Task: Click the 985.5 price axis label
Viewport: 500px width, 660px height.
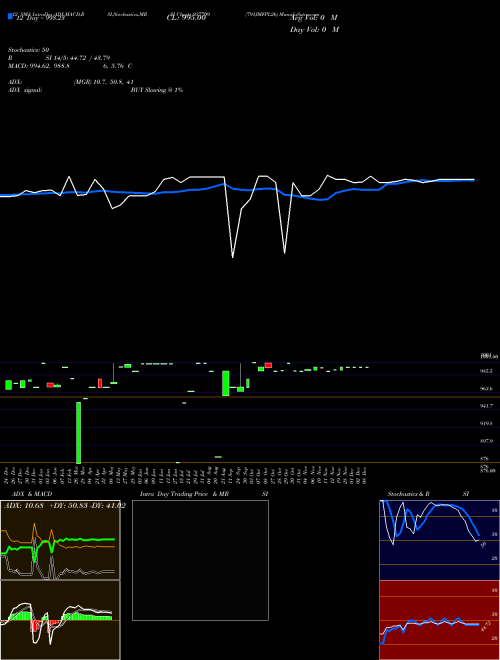Action: pyautogui.click(x=487, y=371)
